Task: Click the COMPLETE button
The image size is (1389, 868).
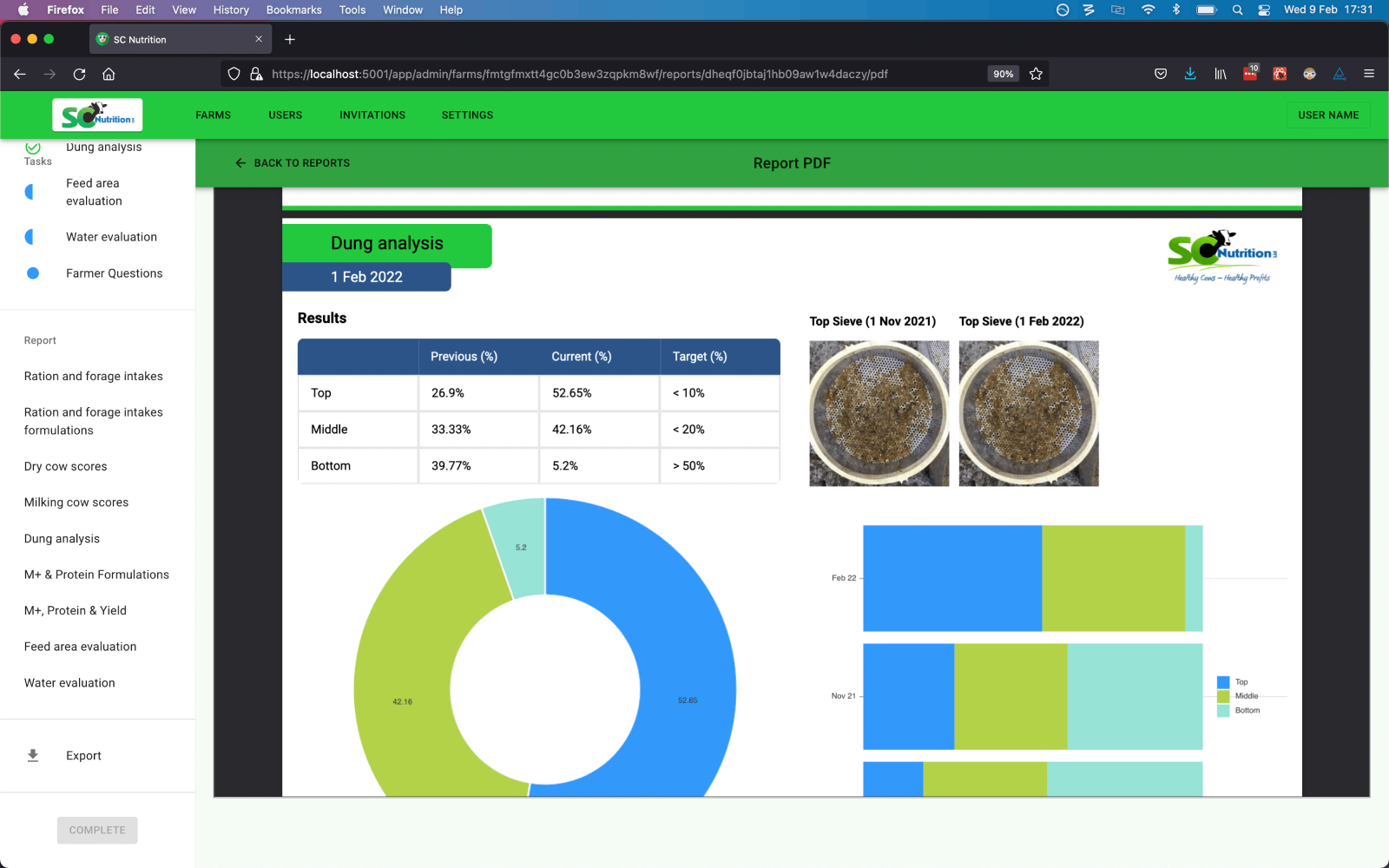Action: (x=97, y=831)
